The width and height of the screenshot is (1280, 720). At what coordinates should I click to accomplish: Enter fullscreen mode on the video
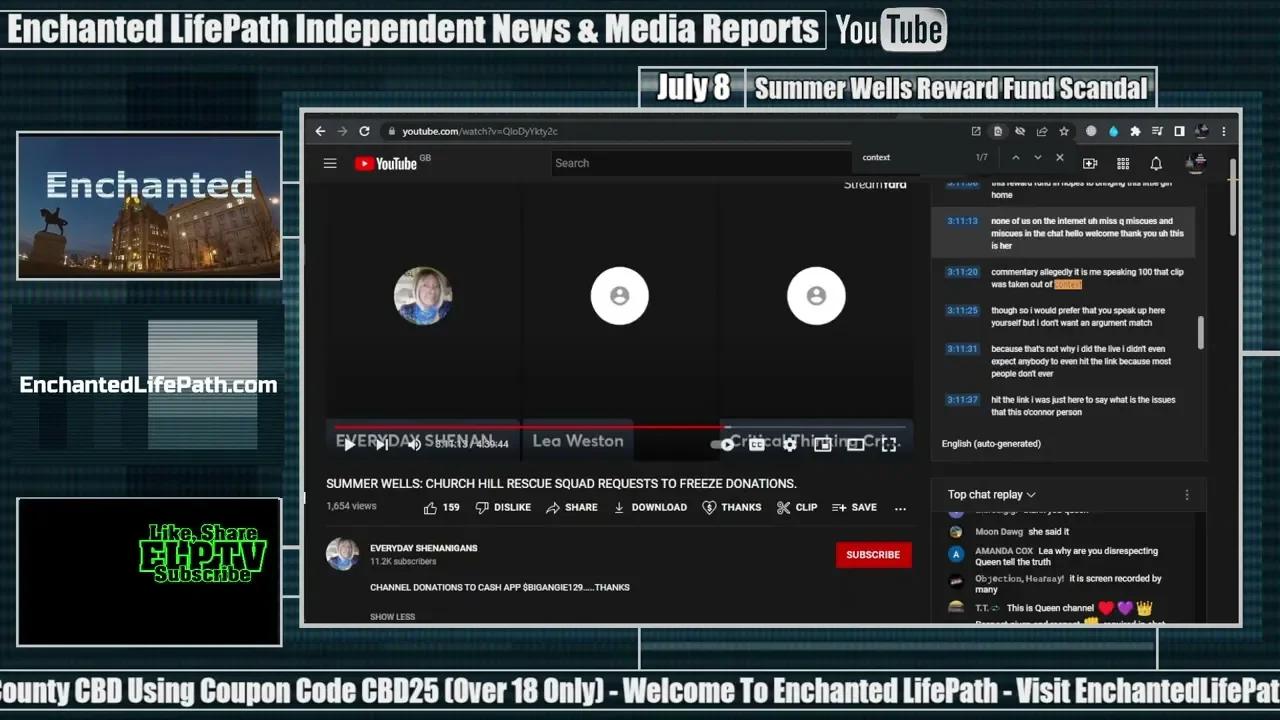coord(888,445)
